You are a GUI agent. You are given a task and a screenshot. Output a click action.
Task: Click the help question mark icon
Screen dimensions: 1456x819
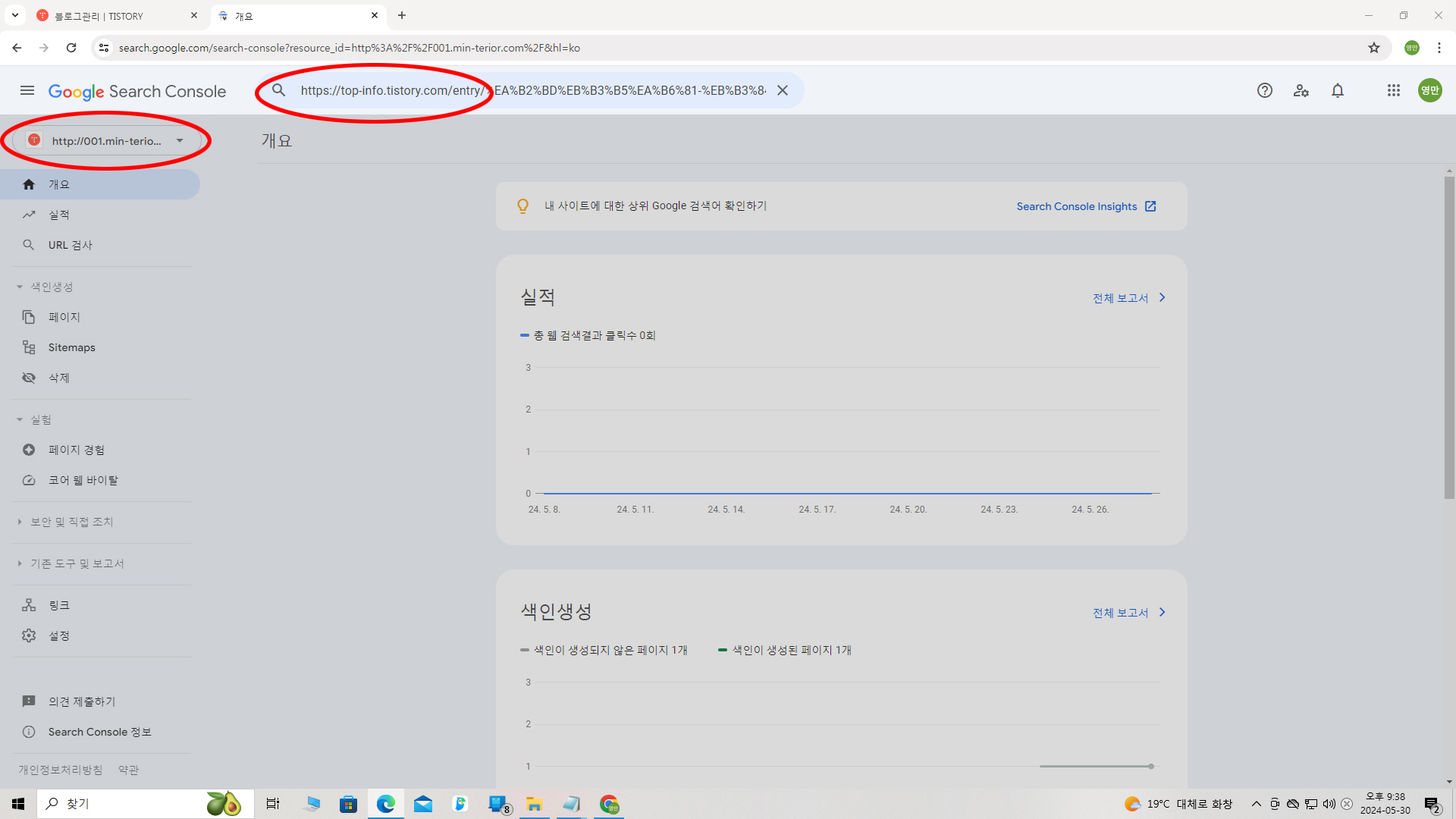tap(1264, 91)
